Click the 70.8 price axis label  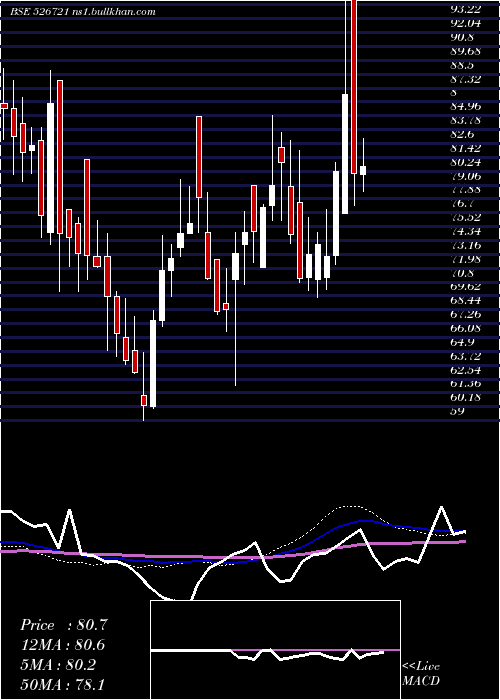(x=462, y=273)
